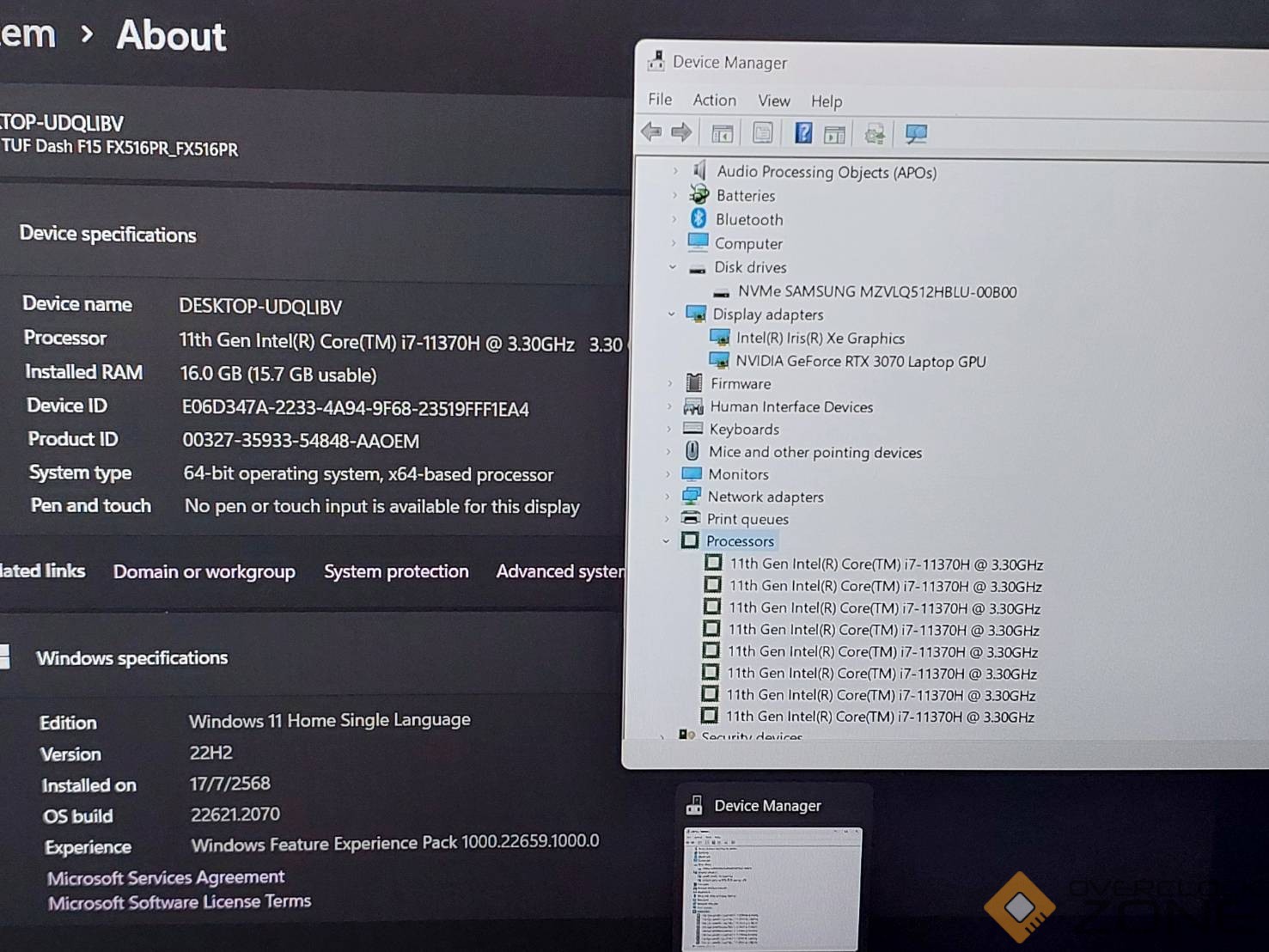
Task: Click the Windows 11 Home Single Language text
Action: click(x=330, y=720)
